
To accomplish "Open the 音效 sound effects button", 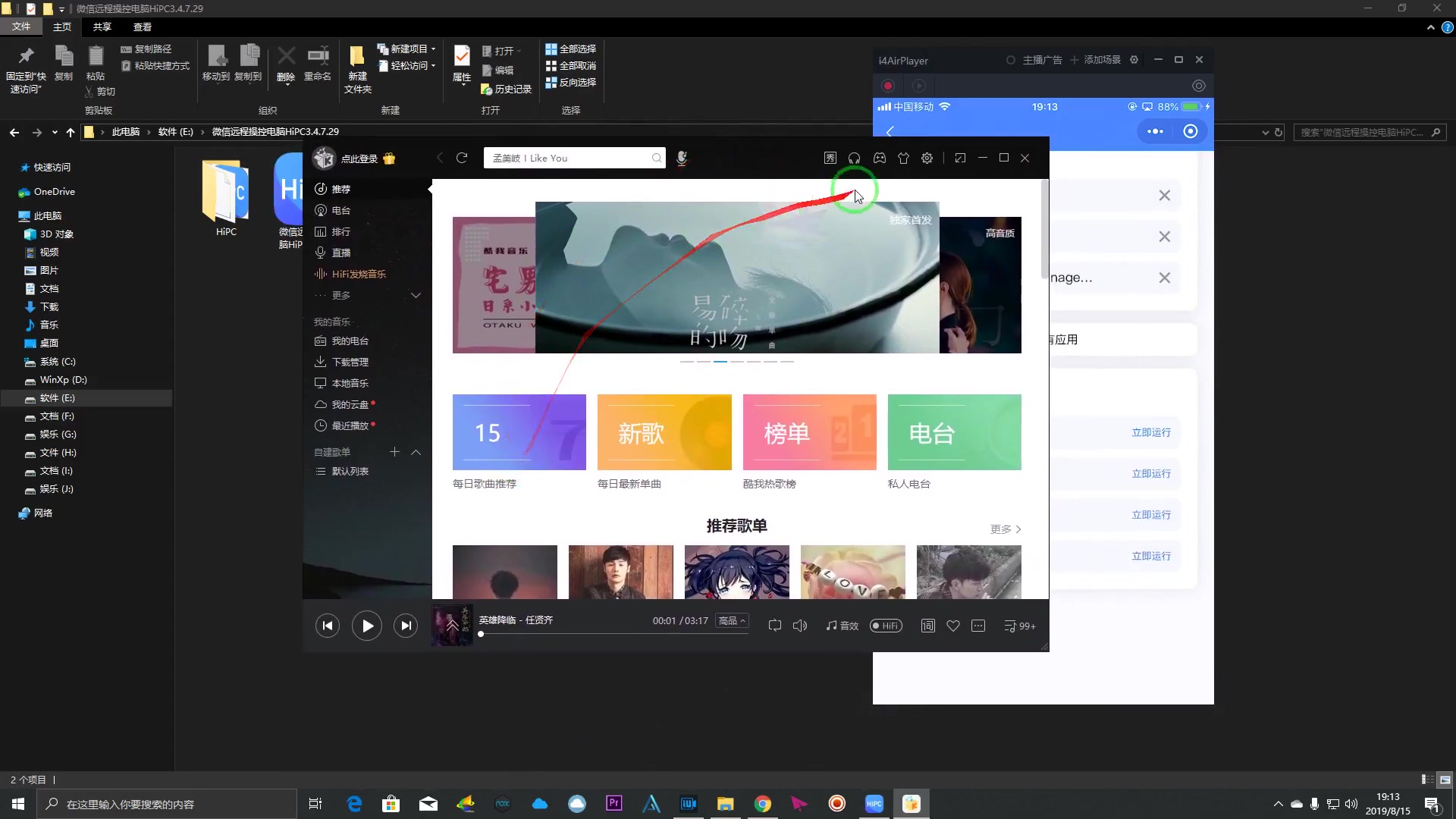I will (842, 626).
